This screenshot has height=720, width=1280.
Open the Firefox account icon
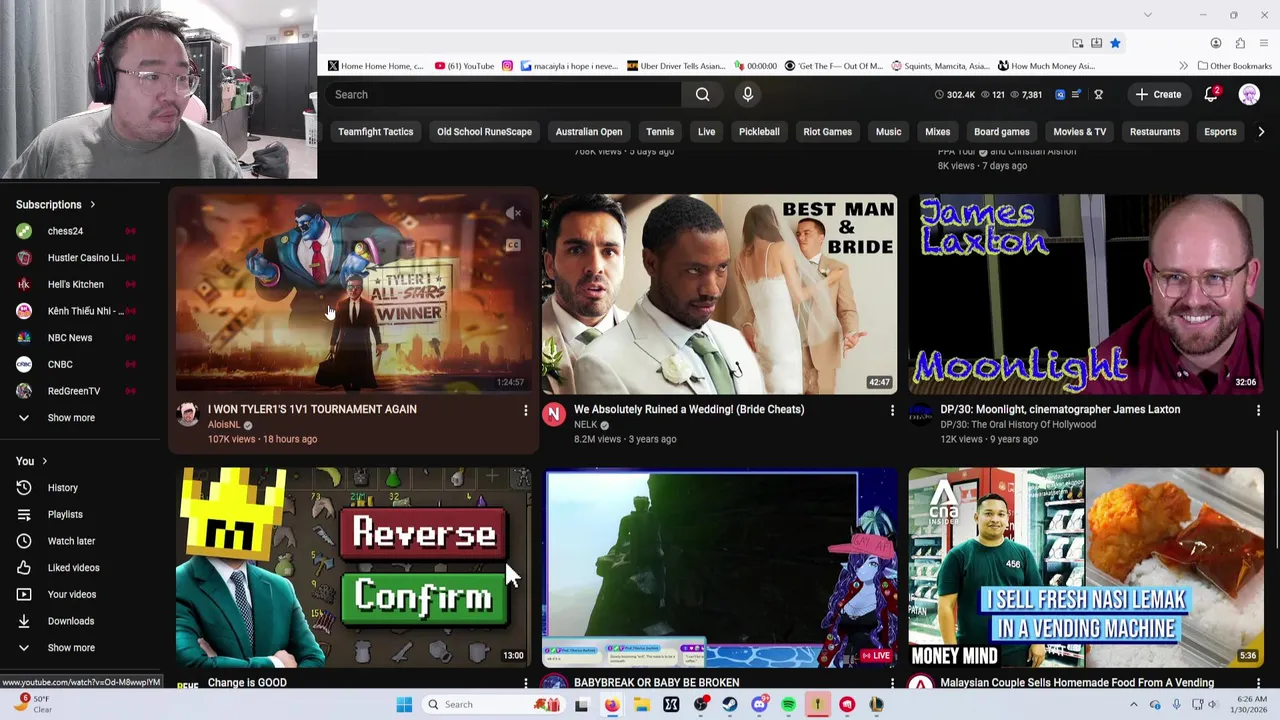pyautogui.click(x=1216, y=43)
